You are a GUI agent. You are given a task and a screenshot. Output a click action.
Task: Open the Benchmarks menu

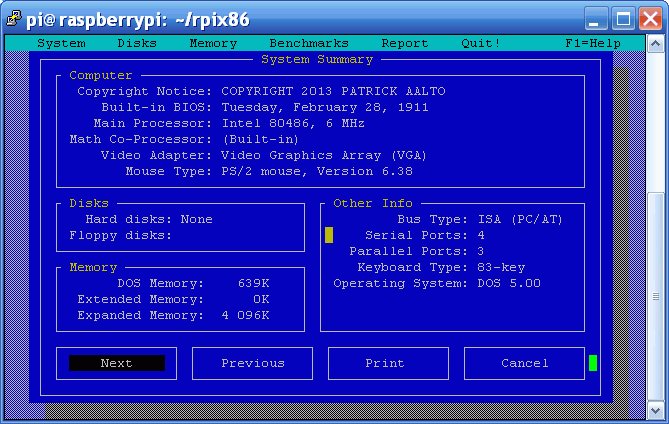pos(309,43)
